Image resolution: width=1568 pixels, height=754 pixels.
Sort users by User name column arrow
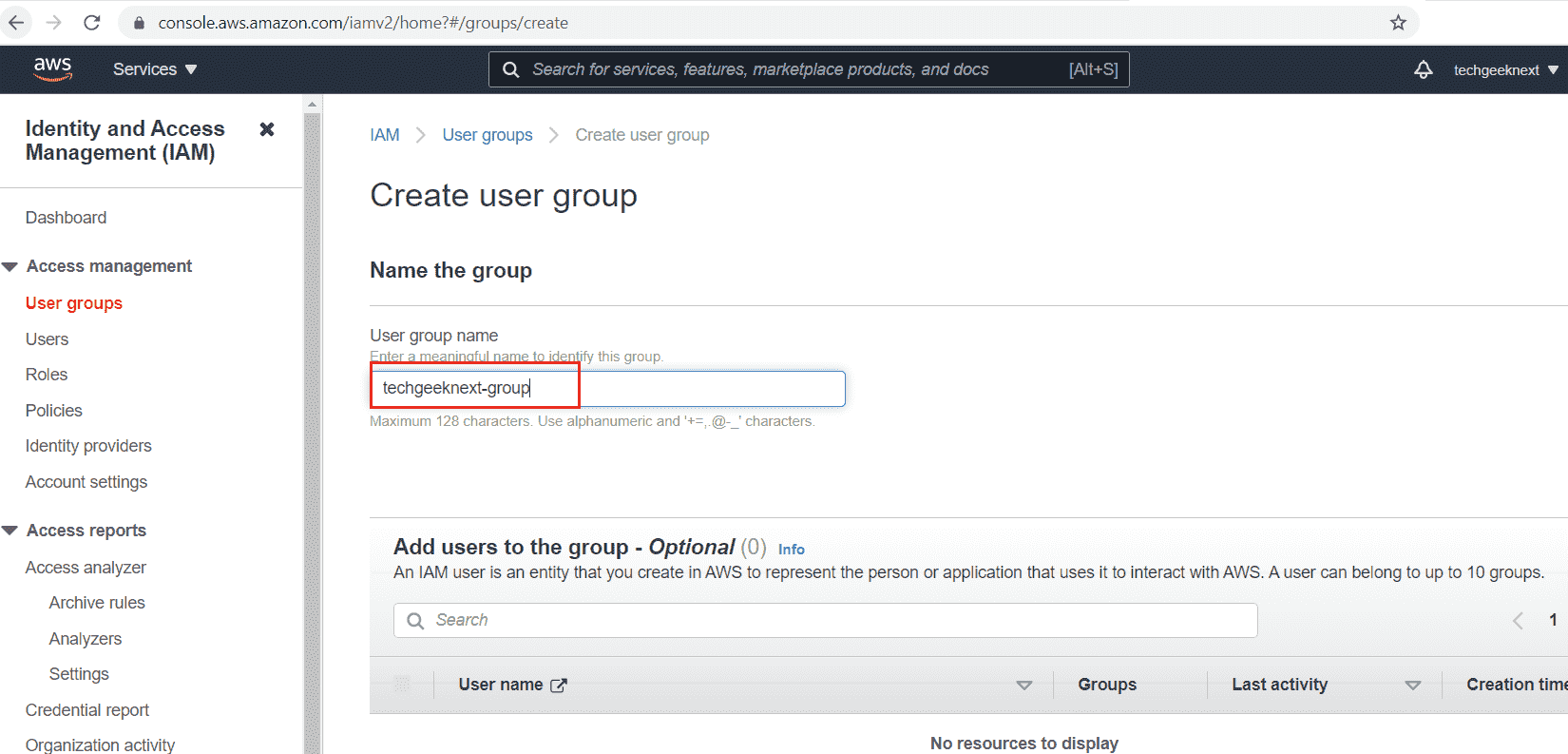[1024, 685]
